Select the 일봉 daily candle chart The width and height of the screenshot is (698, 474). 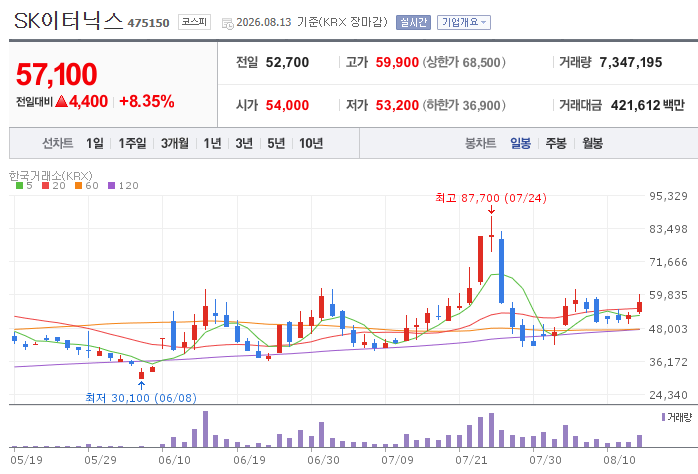(520, 143)
